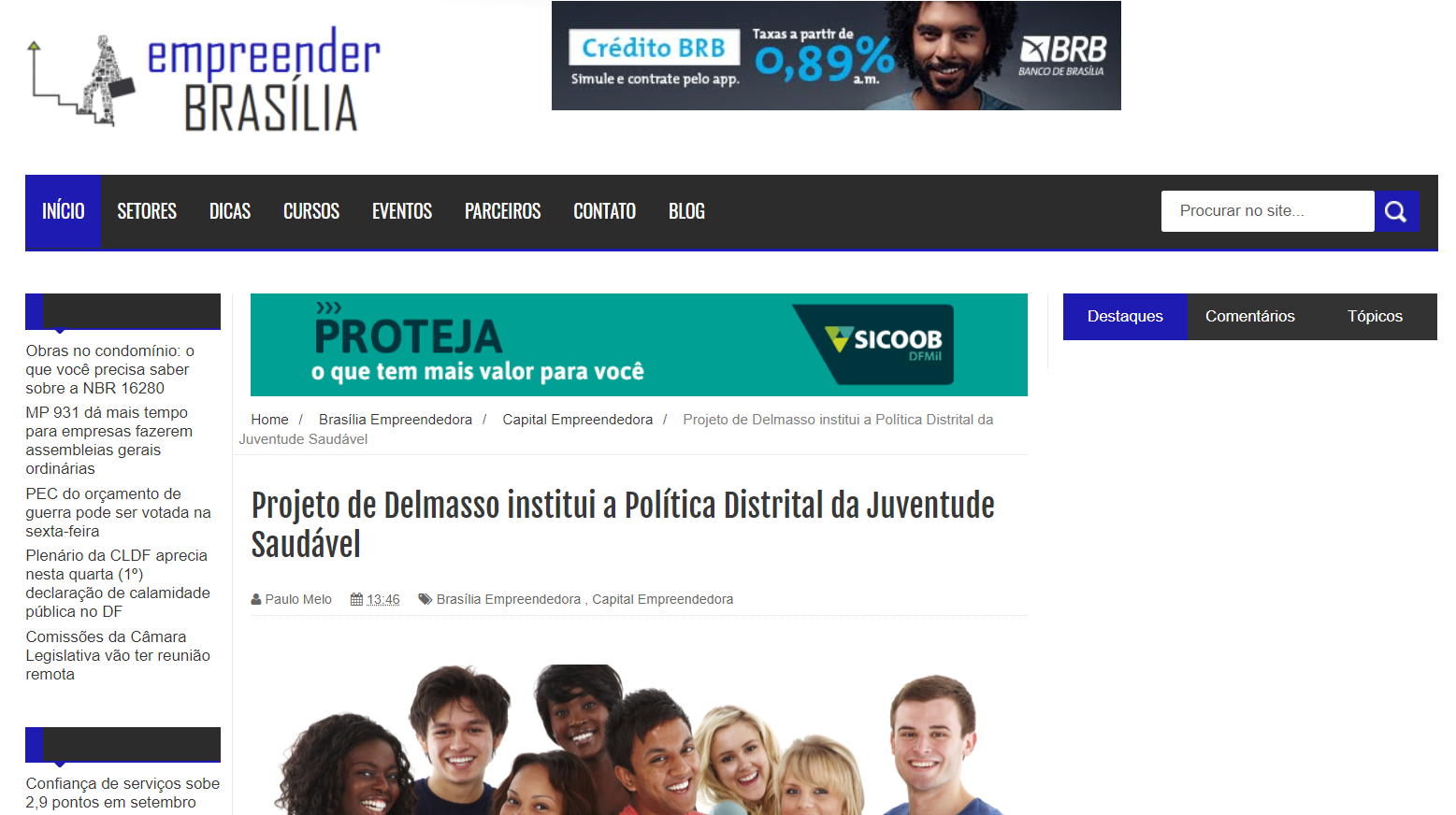1456x815 pixels.
Task: Click in the Procurar no site search field
Action: click(x=1268, y=211)
